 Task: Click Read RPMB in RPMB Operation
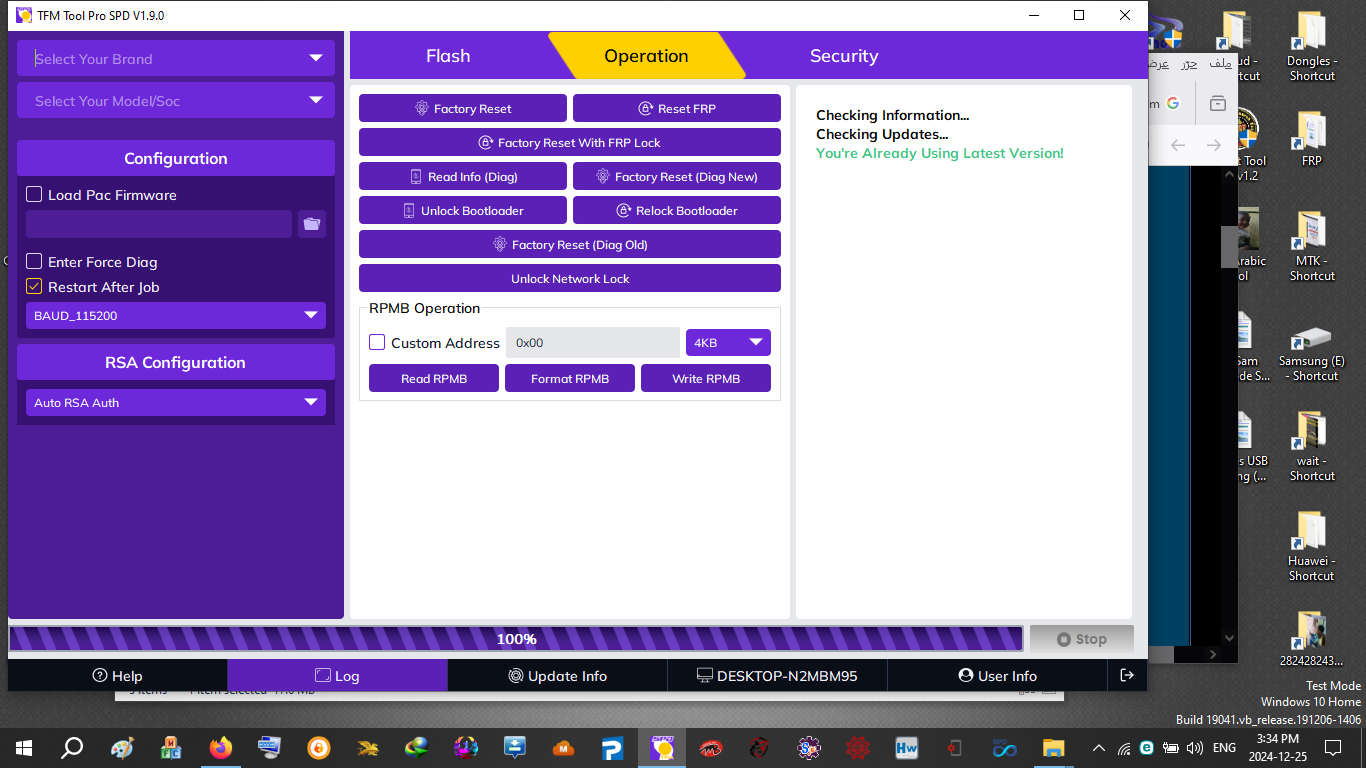click(433, 377)
